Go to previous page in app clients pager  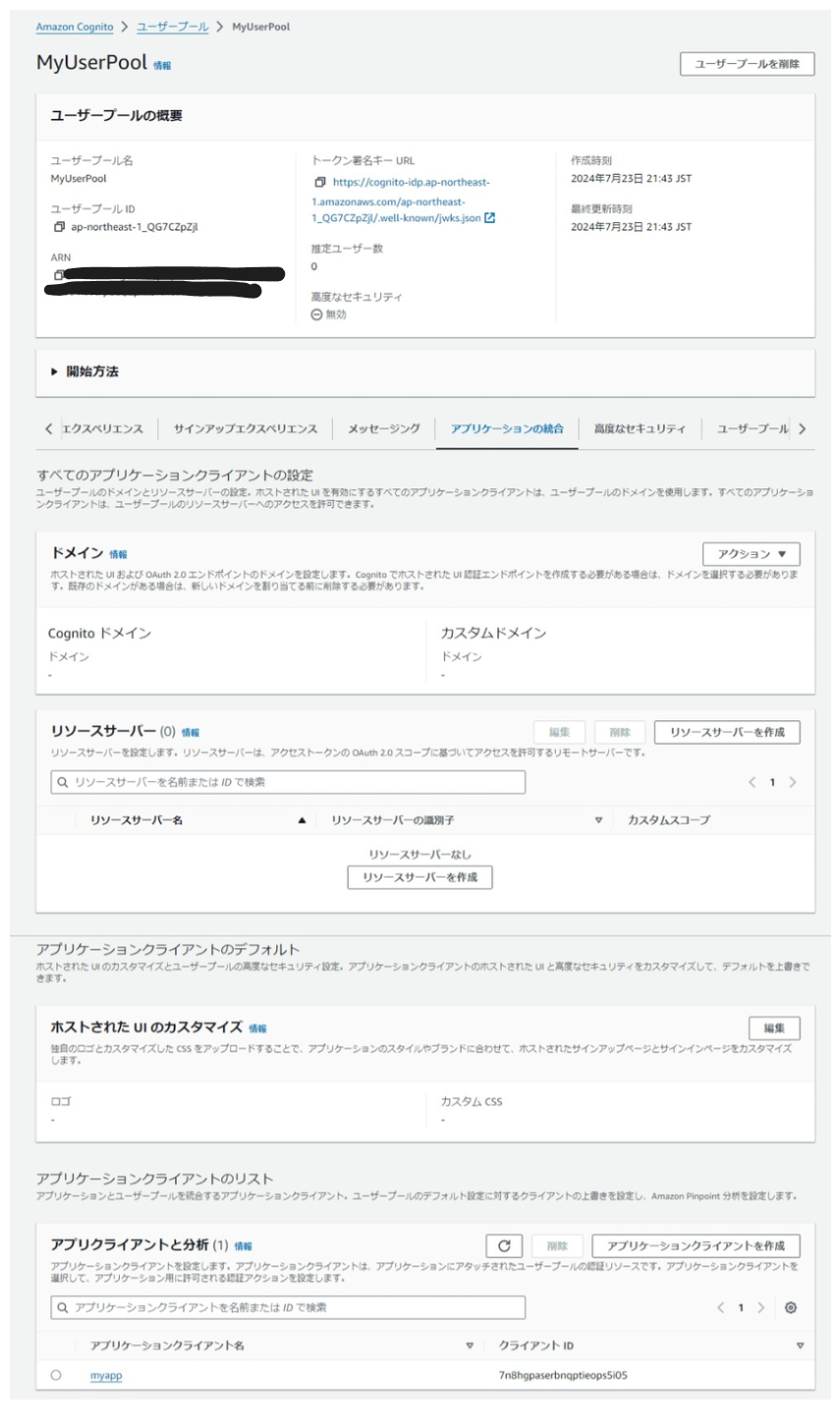click(x=721, y=1308)
